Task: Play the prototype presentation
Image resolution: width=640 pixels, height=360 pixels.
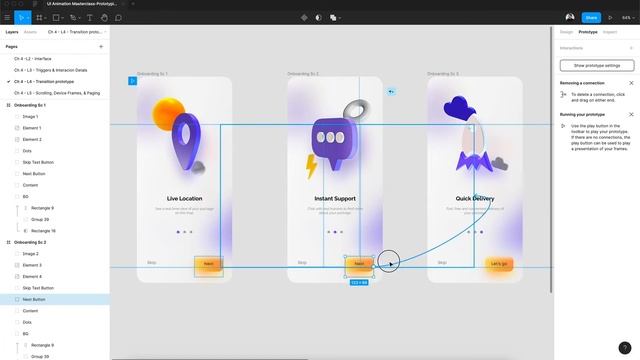Action: tap(610, 18)
